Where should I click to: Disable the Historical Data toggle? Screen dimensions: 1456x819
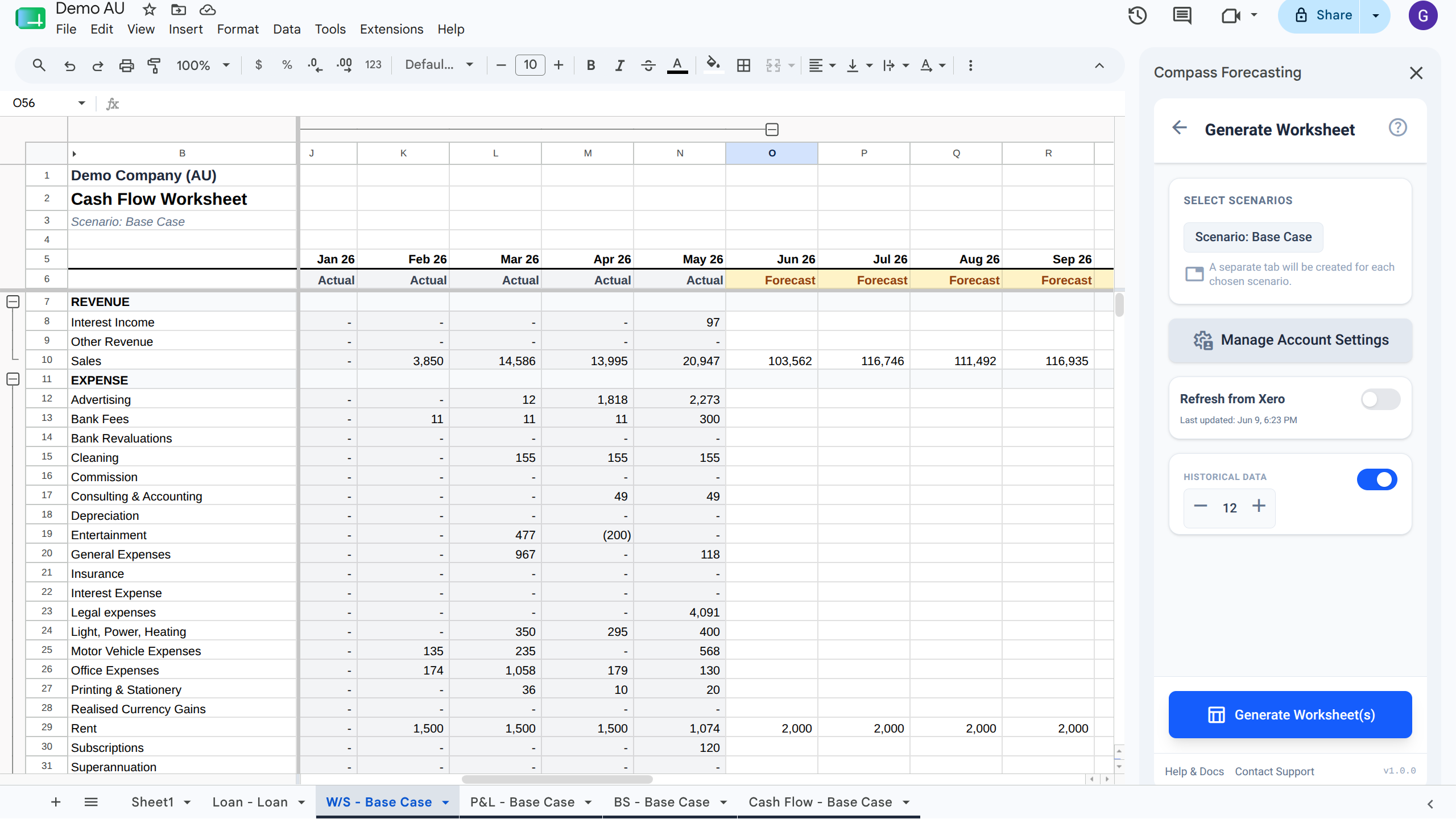click(x=1377, y=479)
